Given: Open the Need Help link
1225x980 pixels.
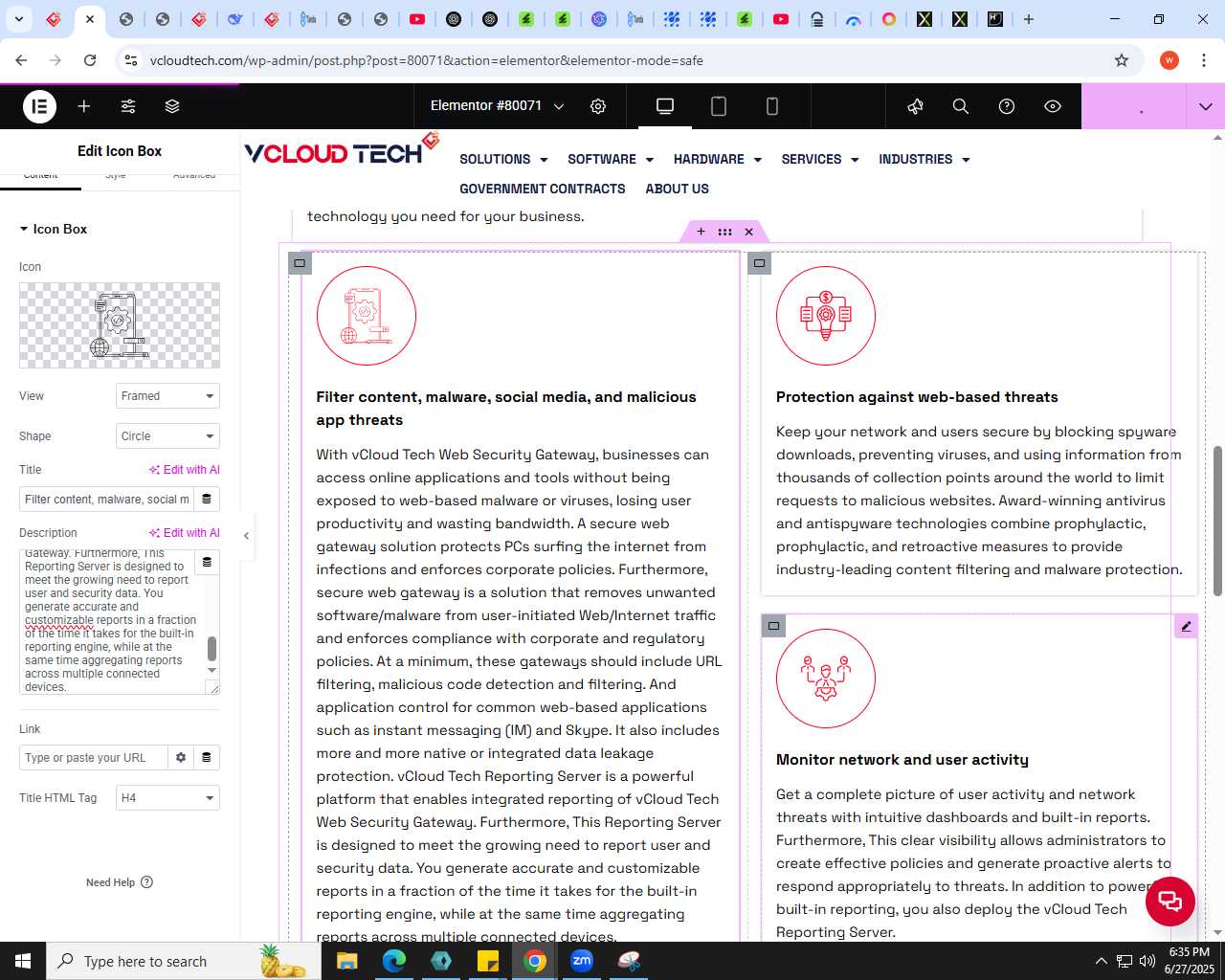Looking at the screenshot, I should (x=119, y=882).
